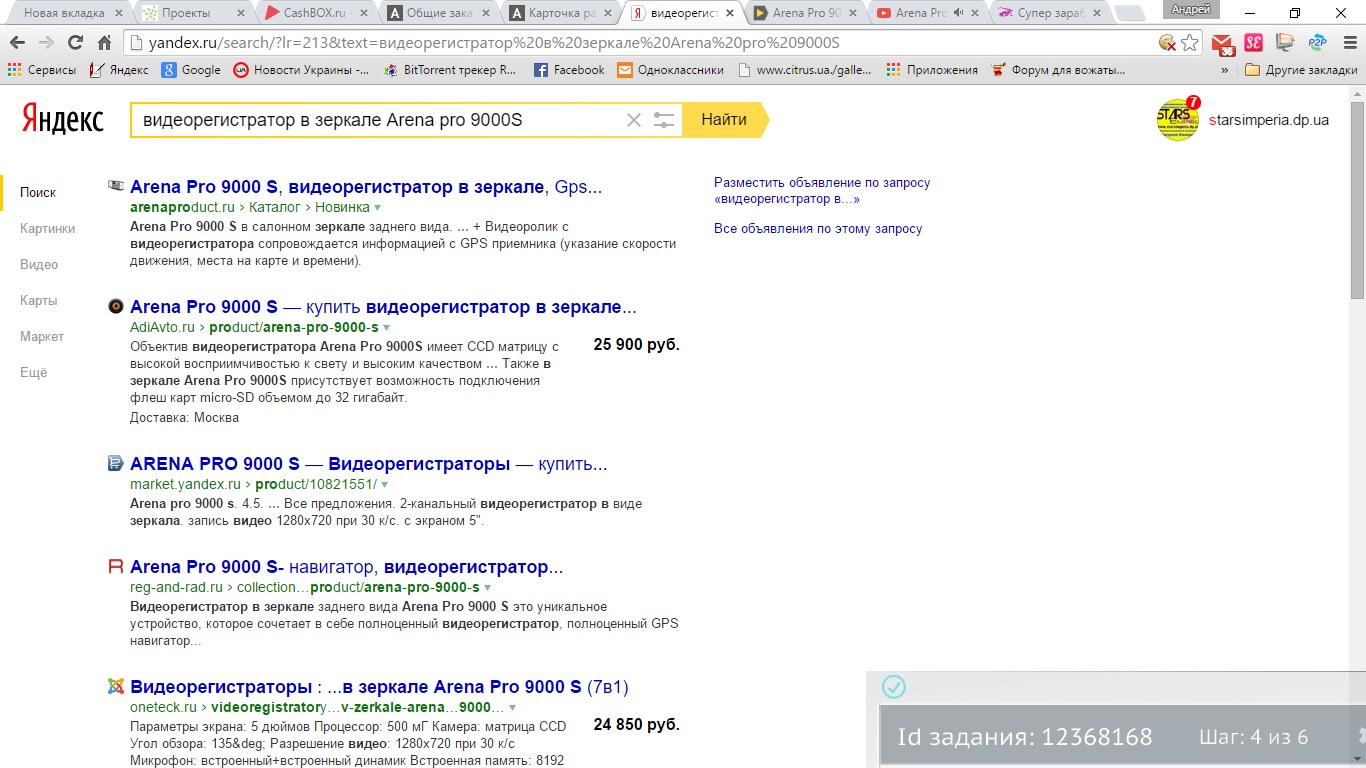The width and height of the screenshot is (1366, 768).
Task: Open dropdown arrow next to reg-and-rad.ru URL
Action: click(x=487, y=588)
